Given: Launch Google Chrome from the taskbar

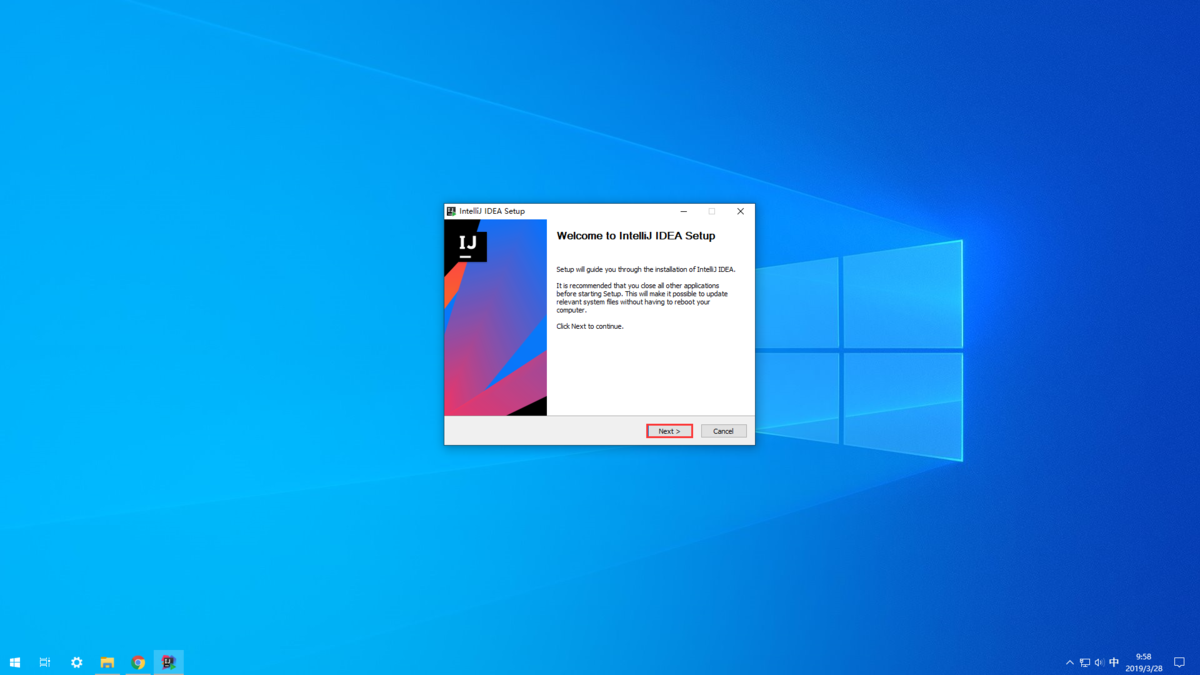Looking at the screenshot, I should pyautogui.click(x=138, y=662).
